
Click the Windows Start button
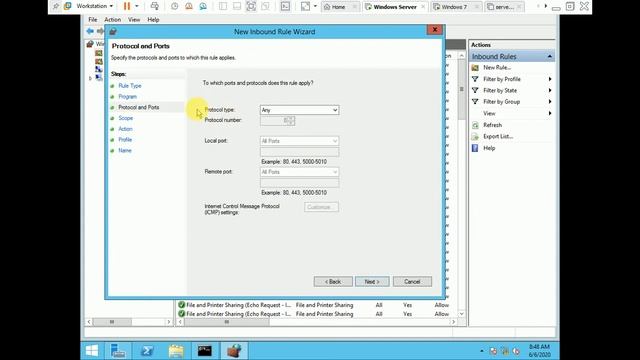pyautogui.click(x=92, y=351)
